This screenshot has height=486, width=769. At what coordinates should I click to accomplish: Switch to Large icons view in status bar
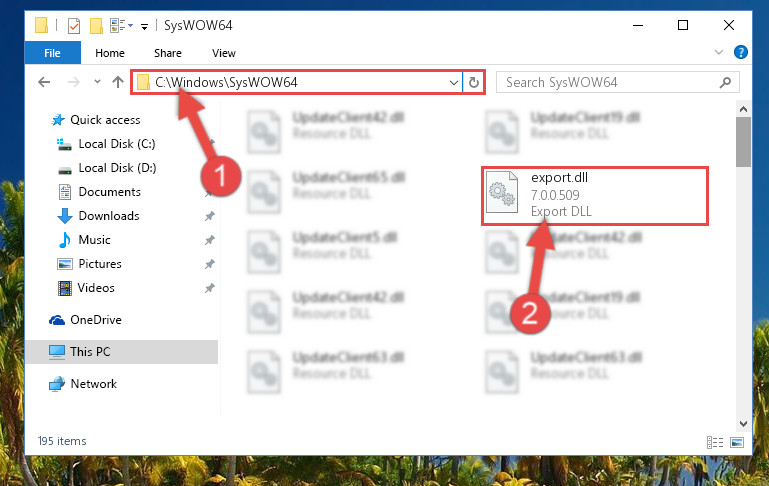click(x=737, y=442)
